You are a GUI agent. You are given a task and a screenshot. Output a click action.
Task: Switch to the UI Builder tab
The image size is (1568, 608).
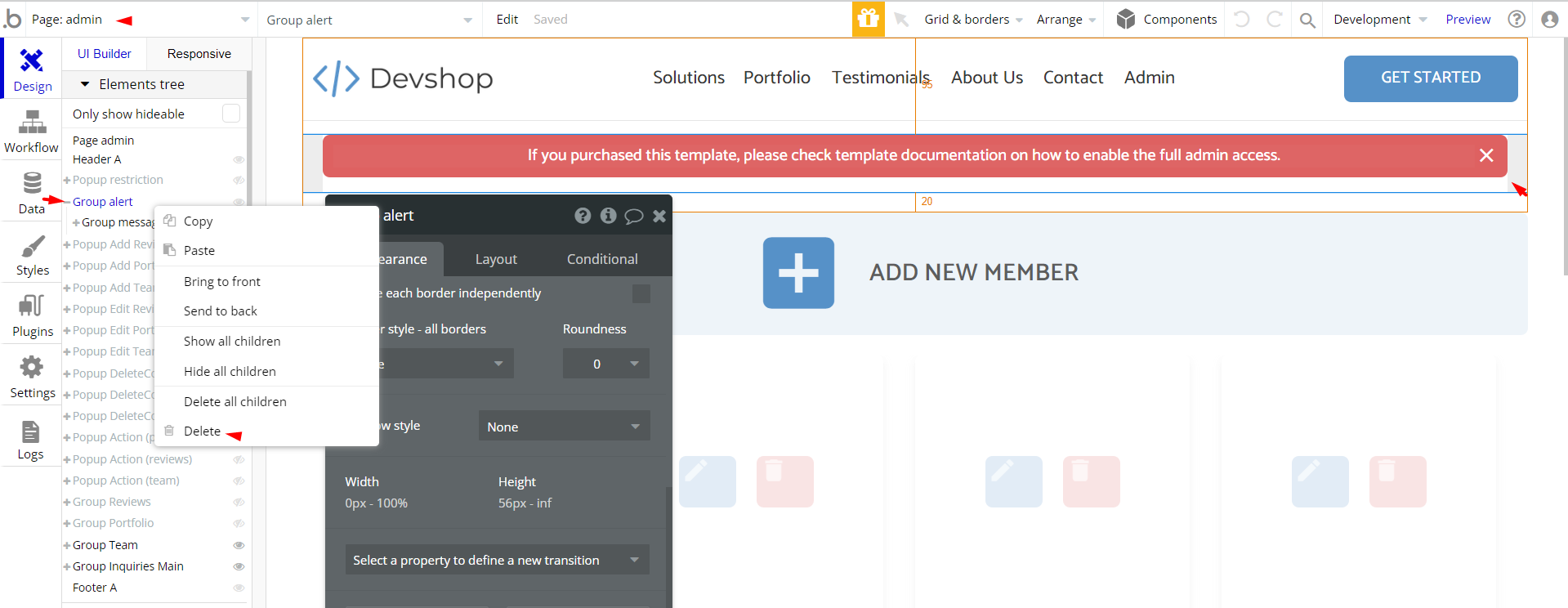[104, 54]
